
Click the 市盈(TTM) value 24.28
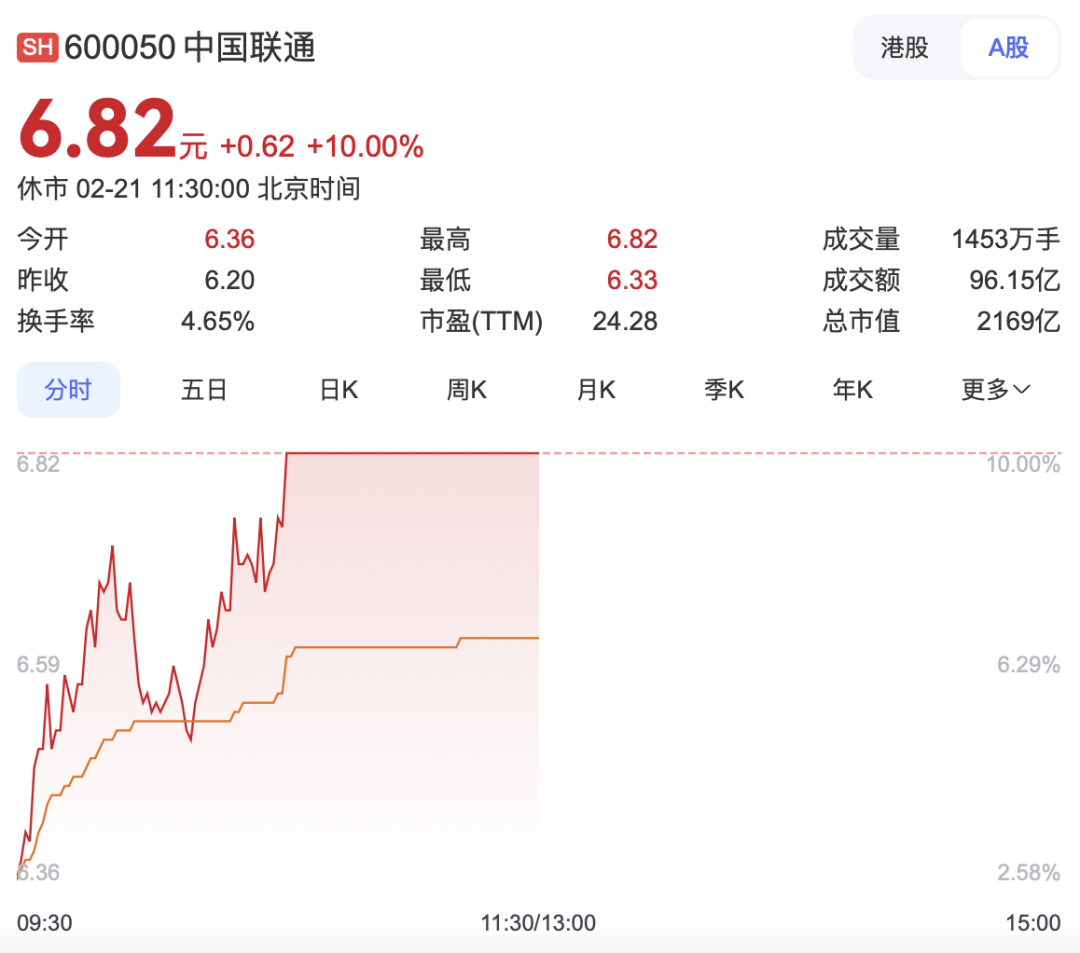tap(625, 321)
